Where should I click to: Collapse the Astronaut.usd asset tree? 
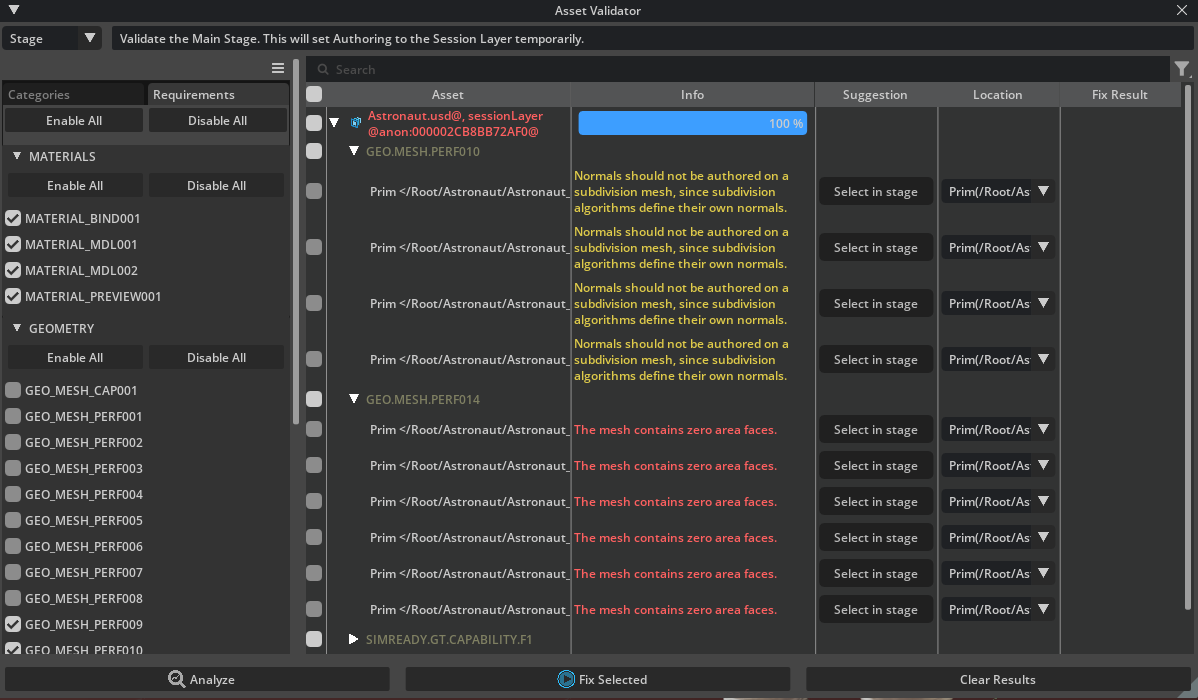[x=334, y=122]
